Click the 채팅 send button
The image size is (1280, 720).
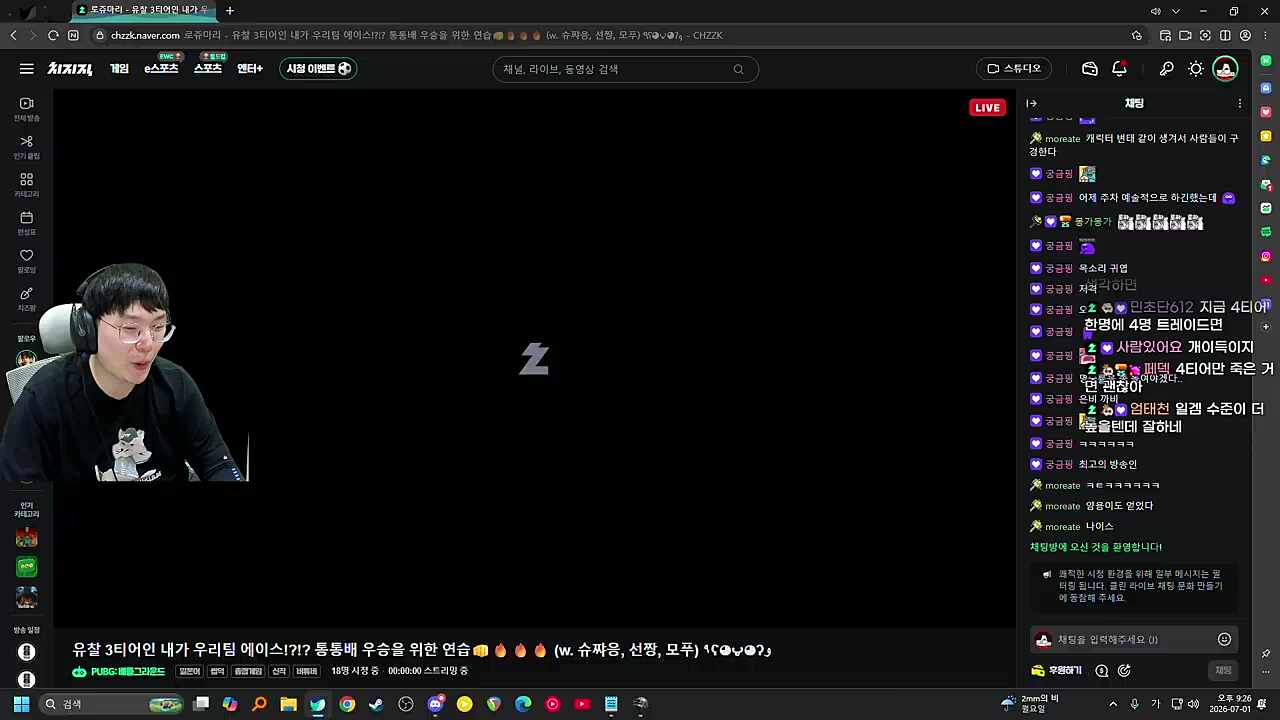point(1223,670)
